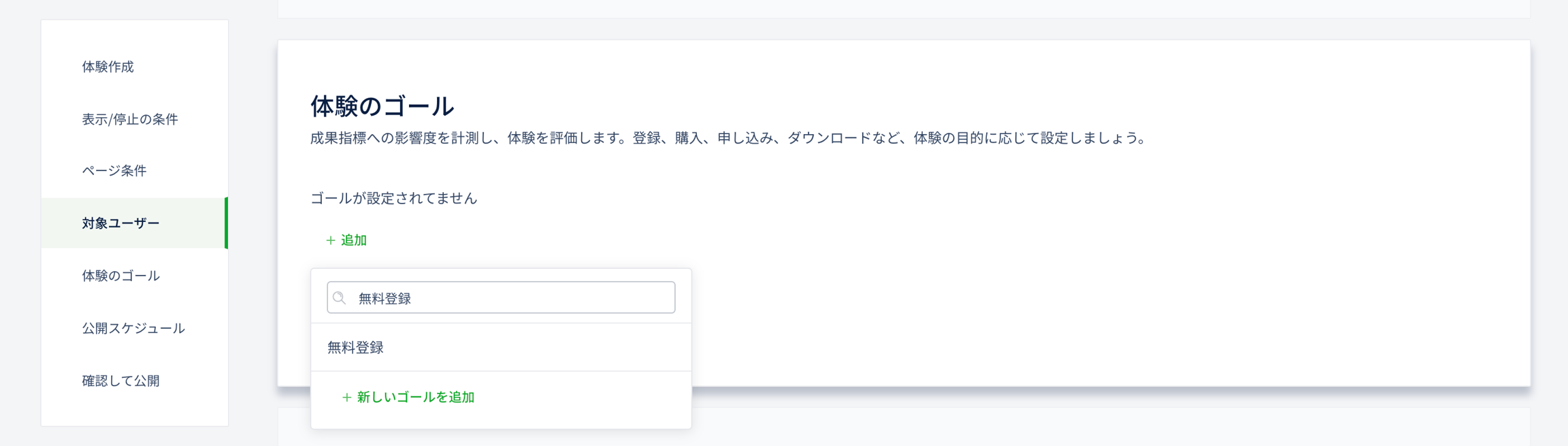
Task: Select the ページ条件 sidebar item
Action: (x=114, y=171)
